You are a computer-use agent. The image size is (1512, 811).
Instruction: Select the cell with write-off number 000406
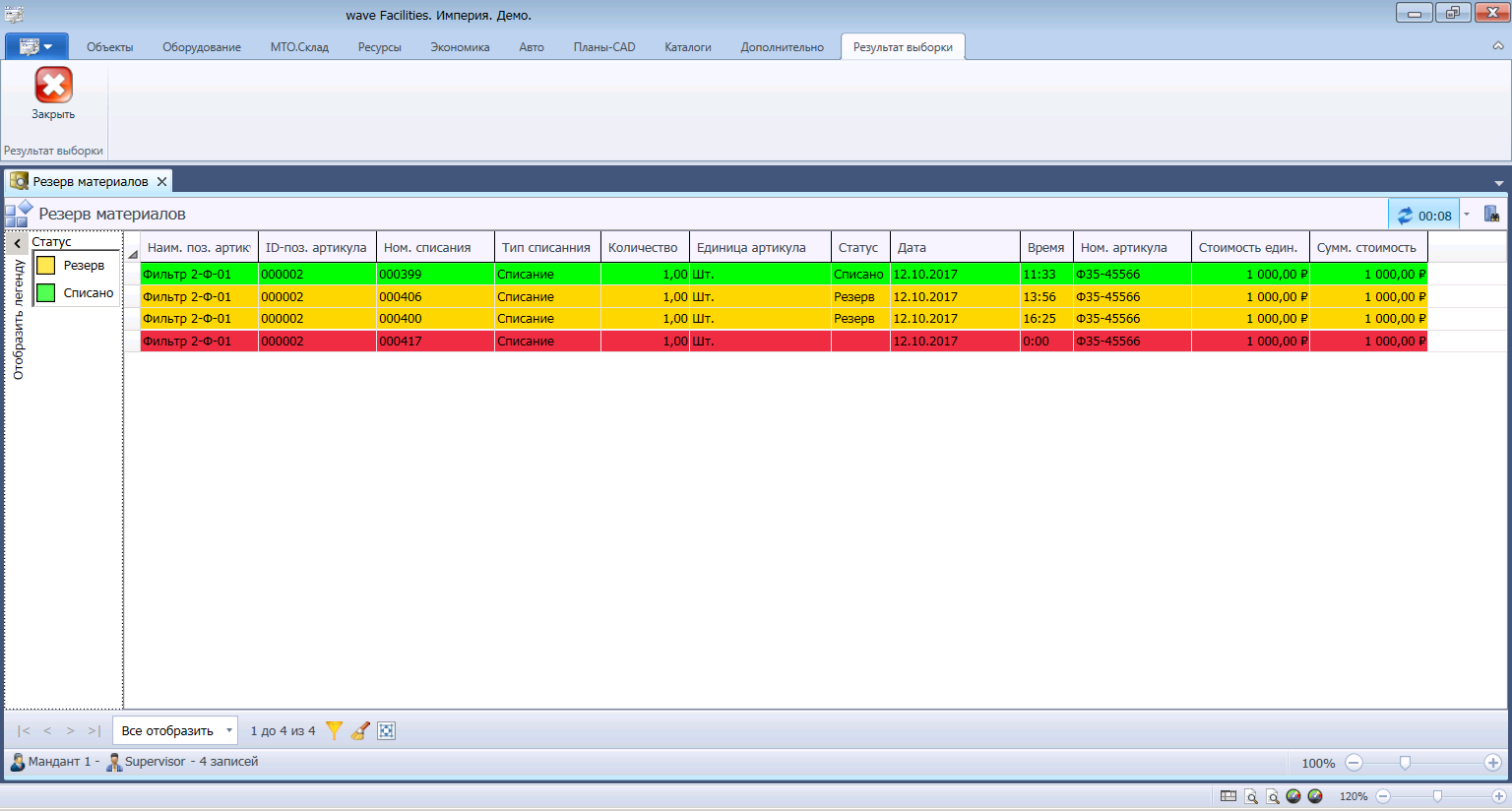click(435, 297)
